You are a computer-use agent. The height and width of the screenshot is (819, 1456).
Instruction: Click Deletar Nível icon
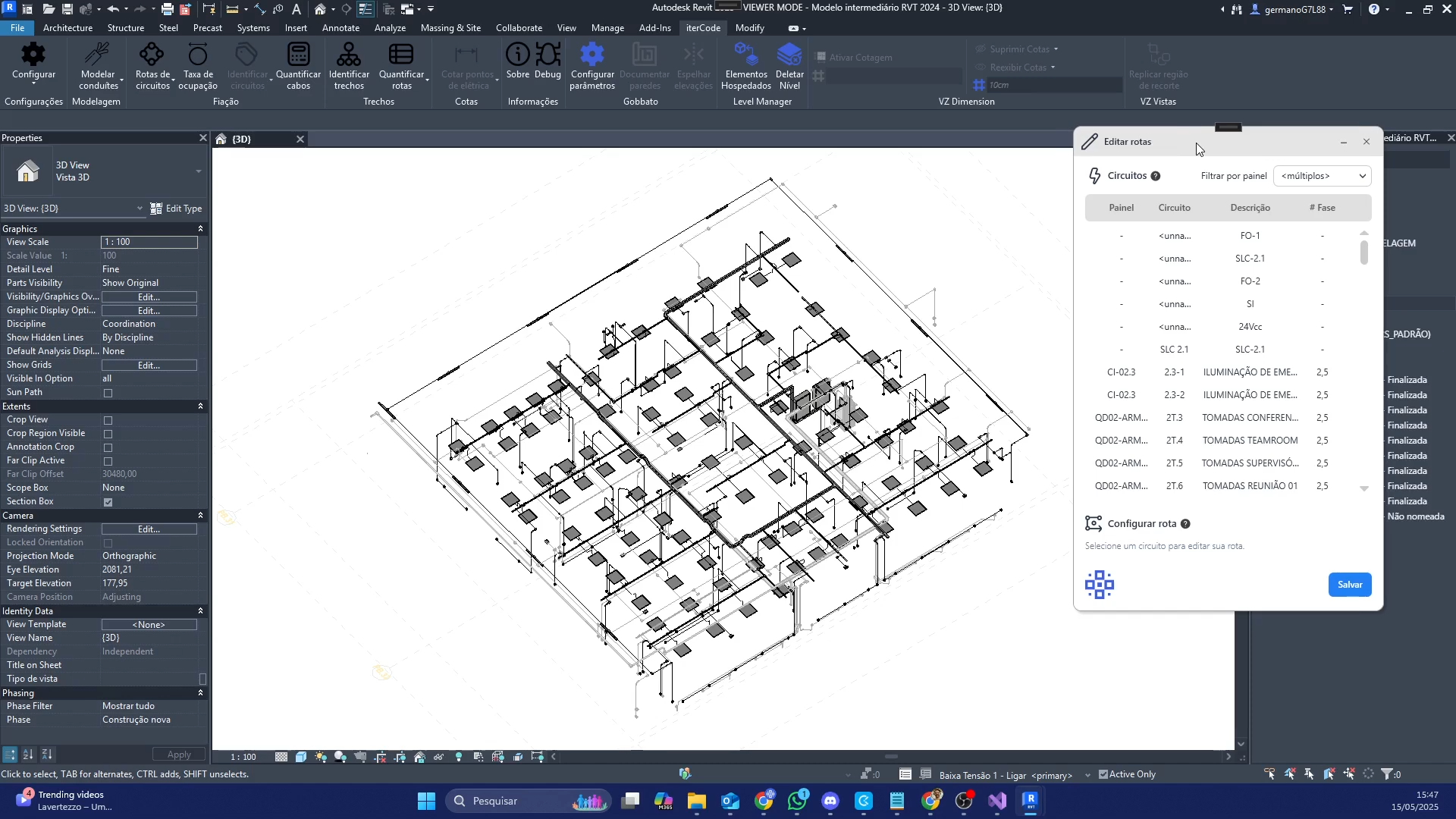(789, 55)
